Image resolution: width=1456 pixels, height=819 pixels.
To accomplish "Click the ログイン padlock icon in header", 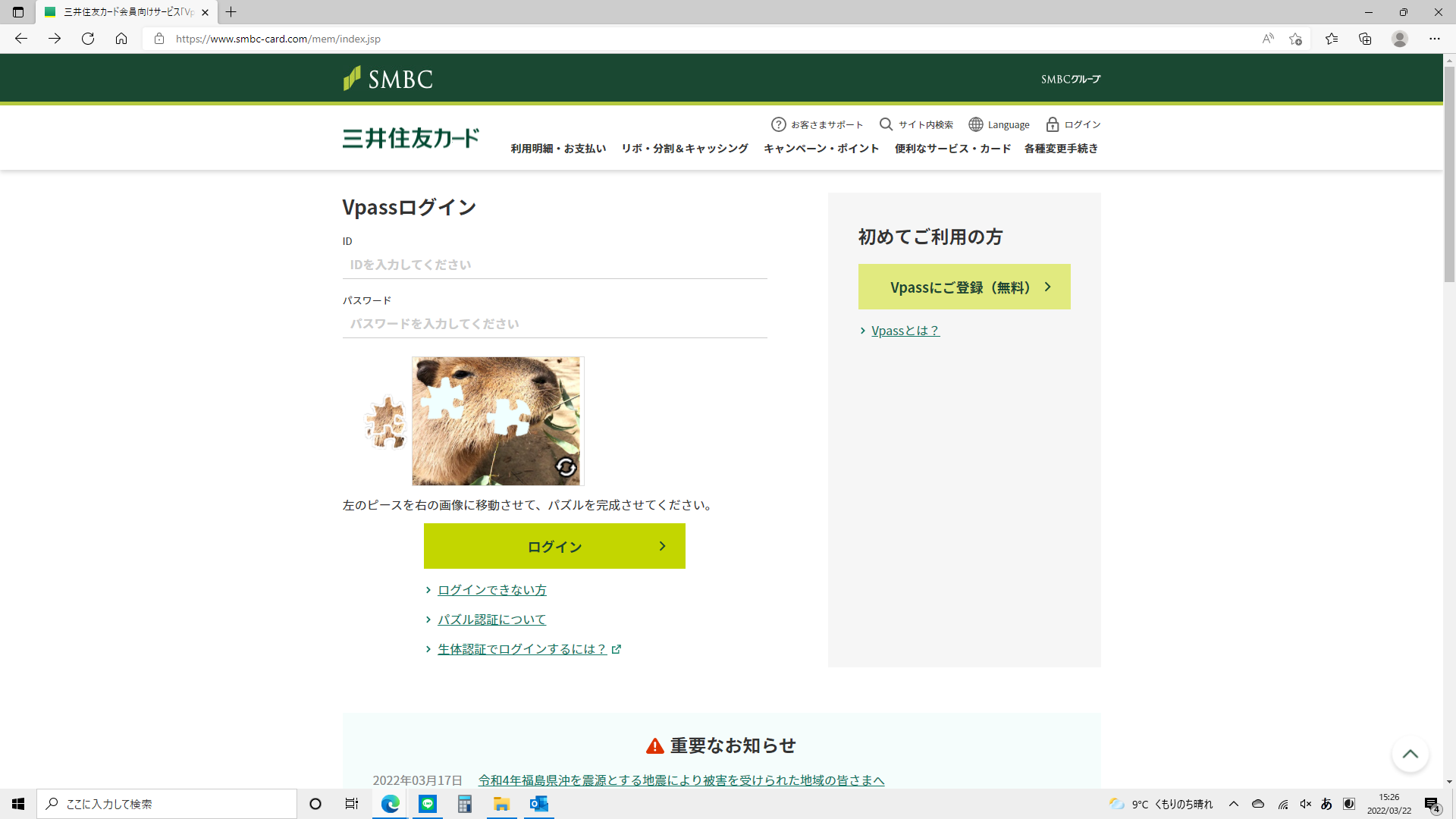I will [1053, 124].
